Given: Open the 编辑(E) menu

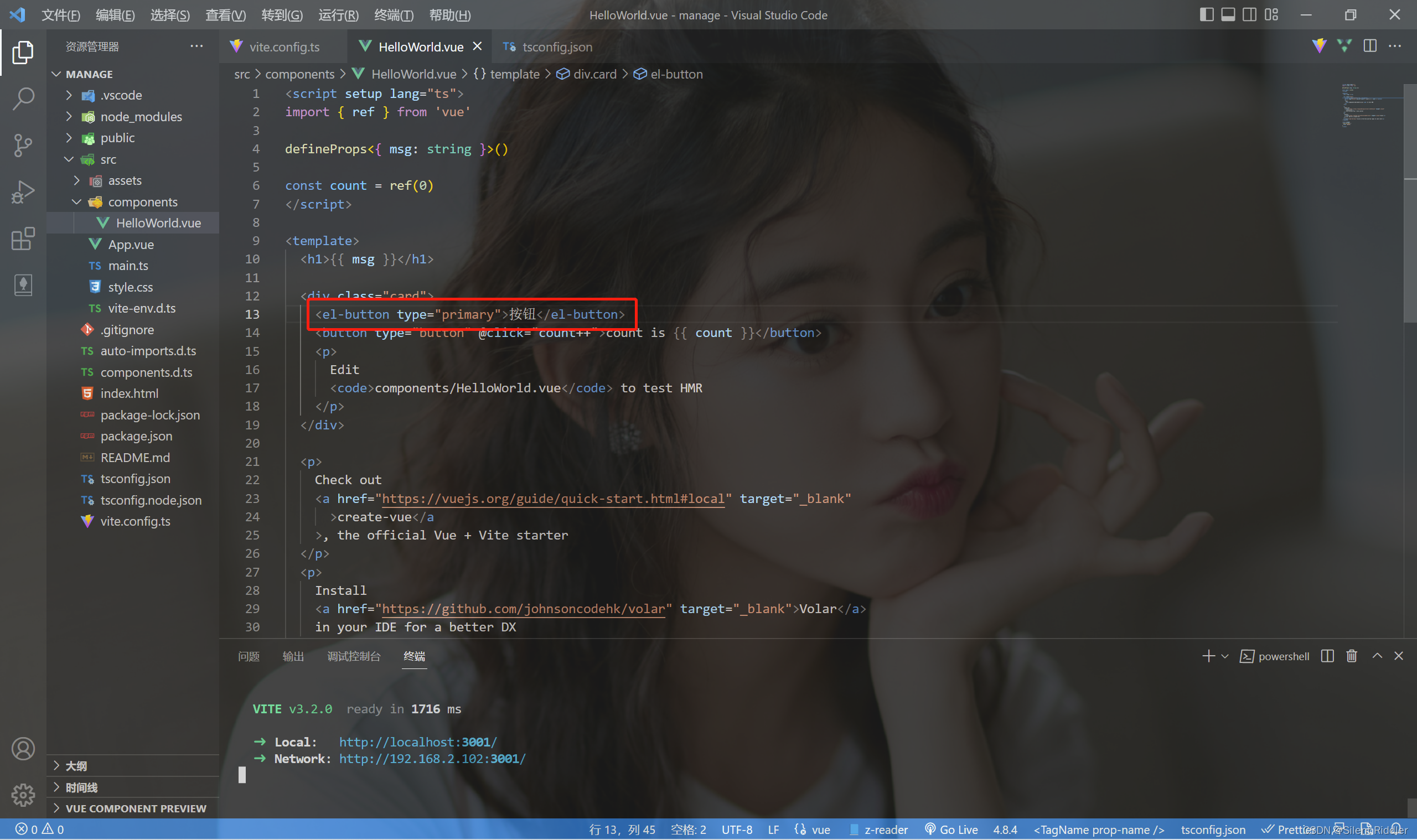Looking at the screenshot, I should tap(115, 15).
